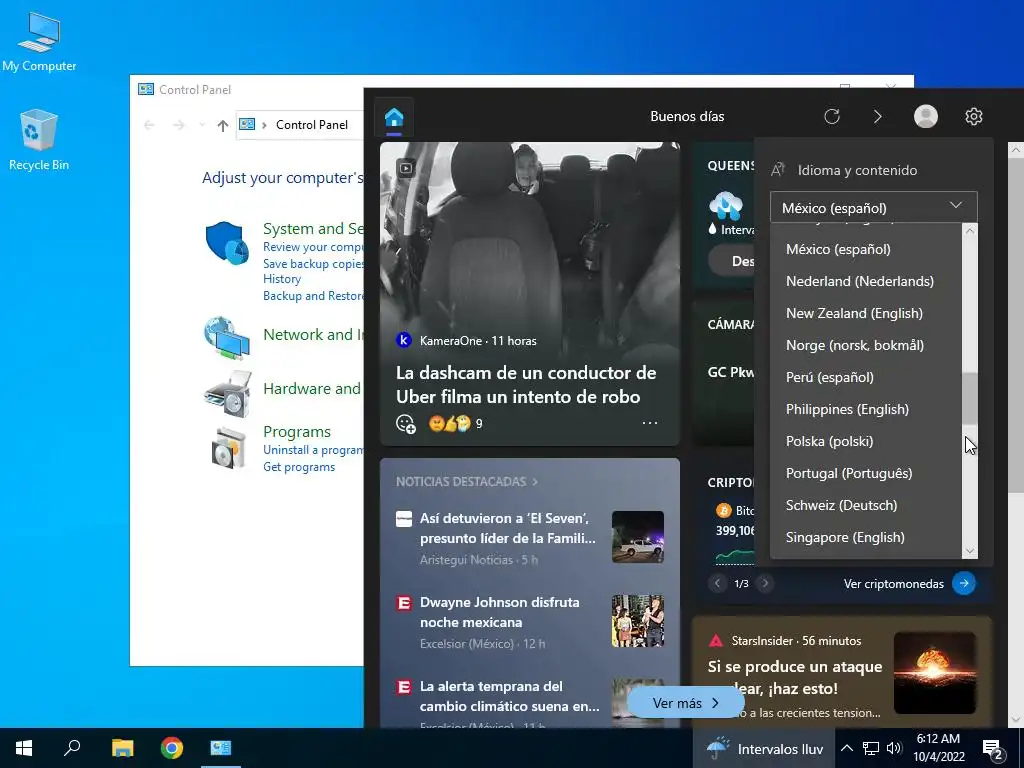
Task: Open the profile avatar in the widget
Action: 925,116
